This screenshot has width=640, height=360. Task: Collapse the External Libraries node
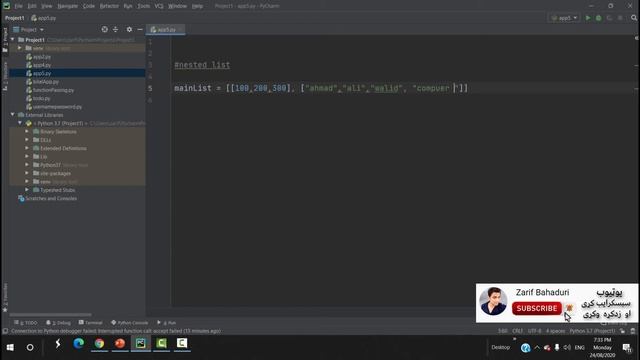tap(13, 115)
